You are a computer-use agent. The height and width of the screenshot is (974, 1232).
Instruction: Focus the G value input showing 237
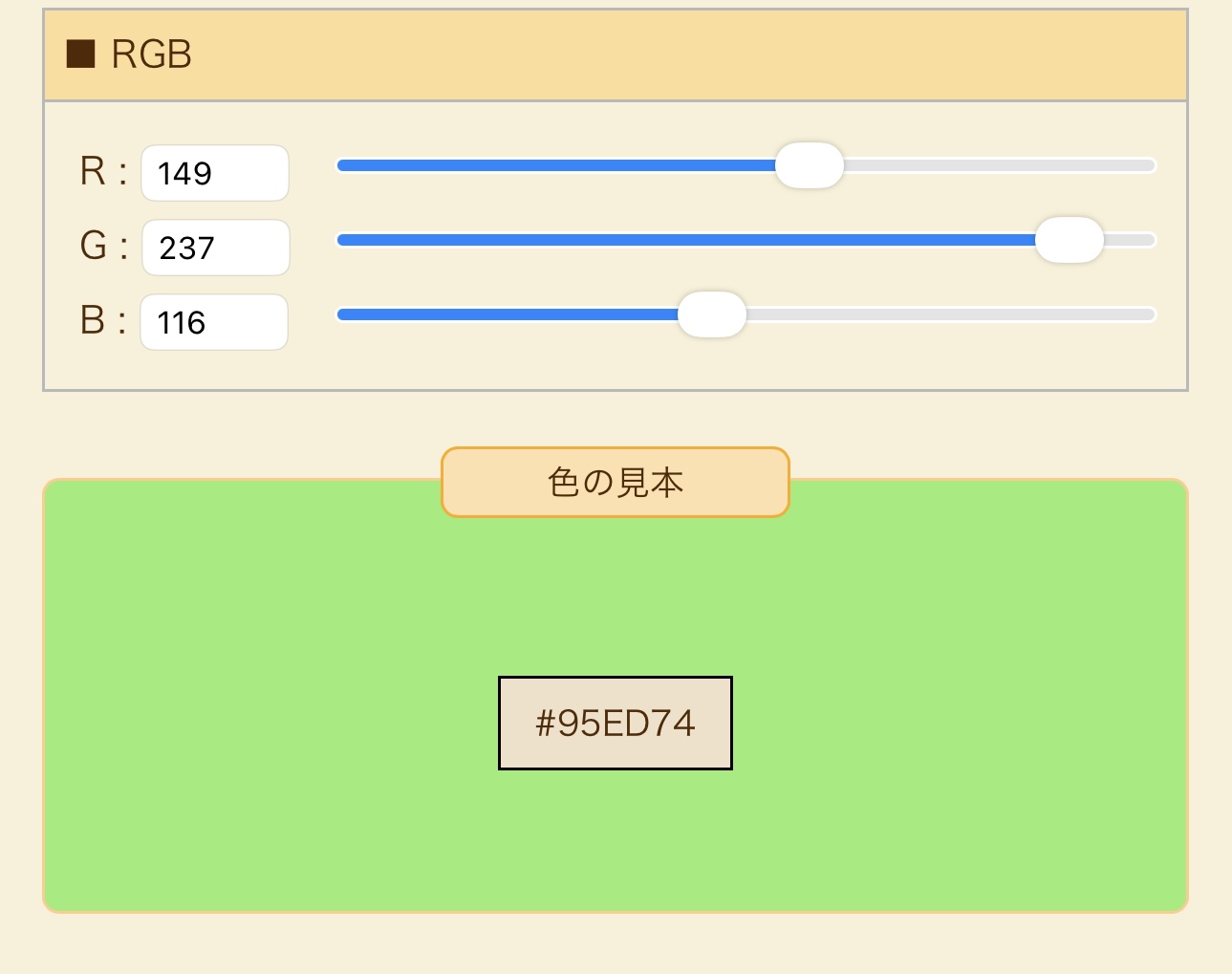tap(215, 248)
